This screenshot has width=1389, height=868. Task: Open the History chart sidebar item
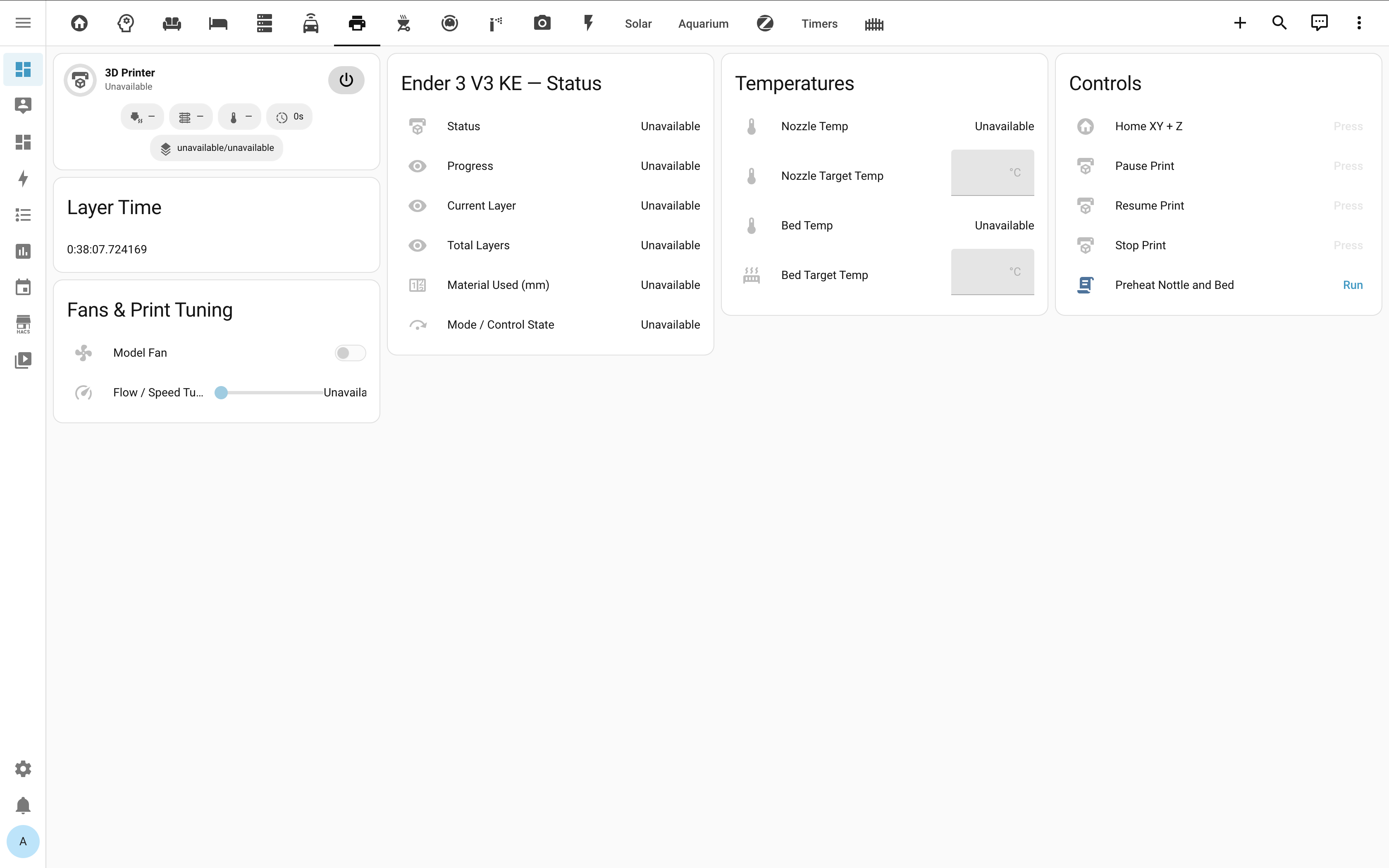[23, 251]
